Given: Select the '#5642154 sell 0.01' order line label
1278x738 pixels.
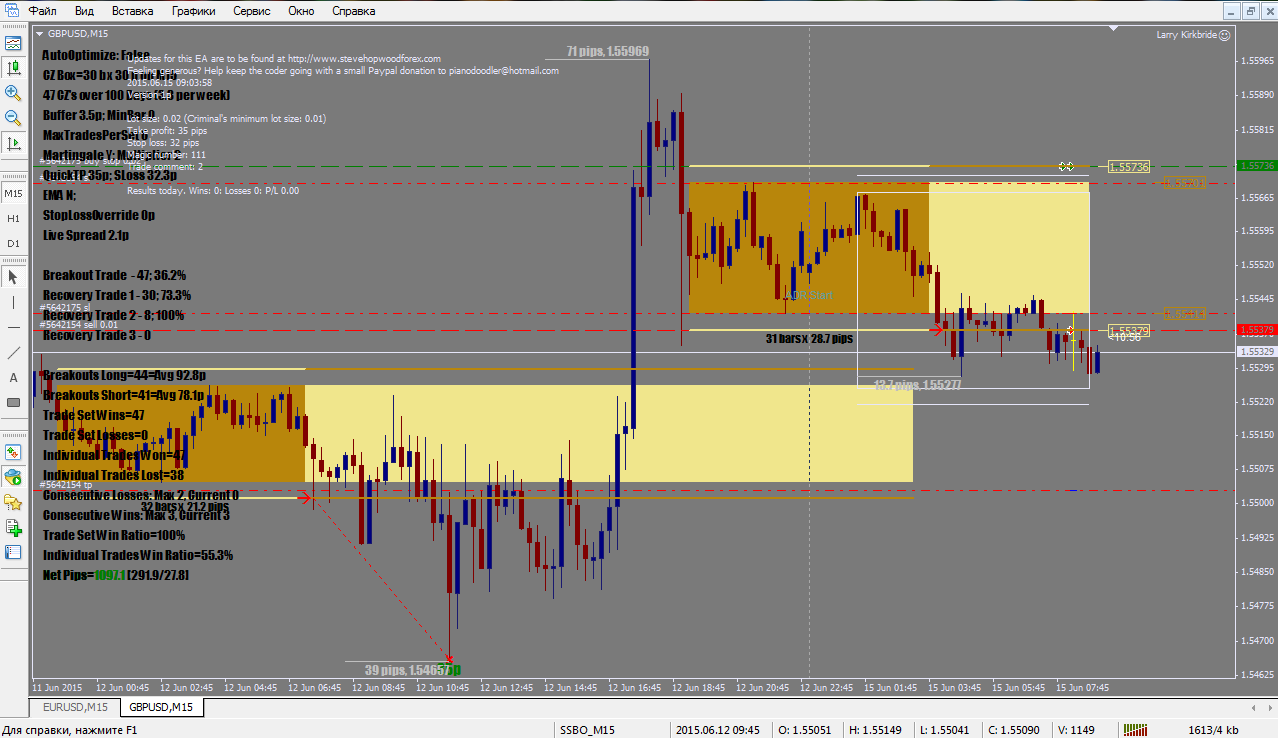Looking at the screenshot, I should pyautogui.click(x=79, y=325).
